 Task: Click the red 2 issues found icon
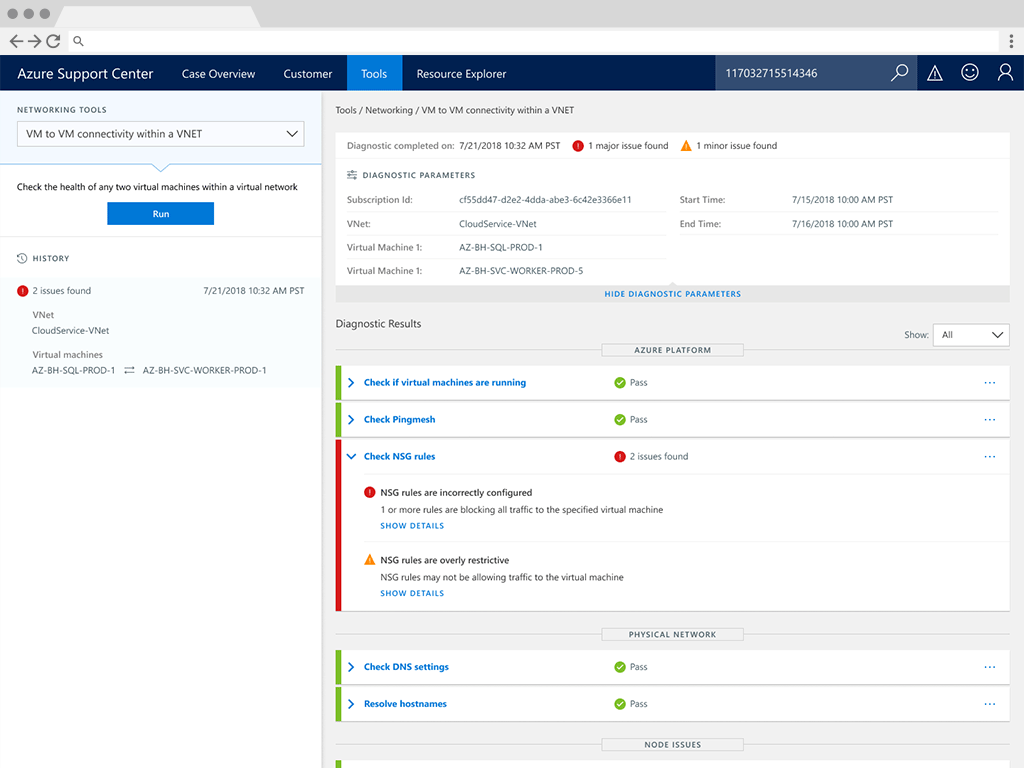coord(620,456)
